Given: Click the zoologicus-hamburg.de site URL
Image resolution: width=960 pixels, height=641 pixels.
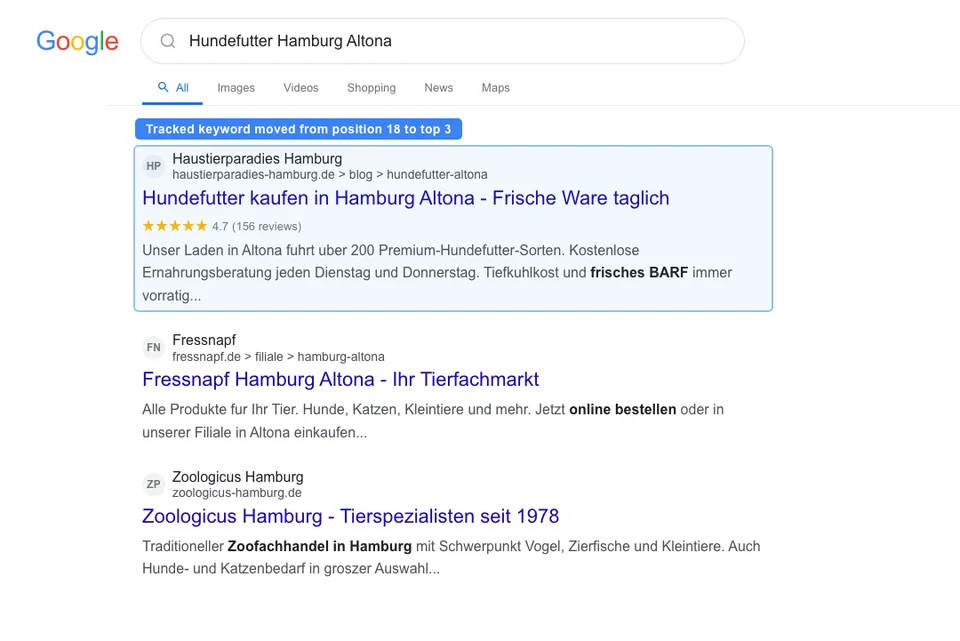Looking at the screenshot, I should point(237,492).
